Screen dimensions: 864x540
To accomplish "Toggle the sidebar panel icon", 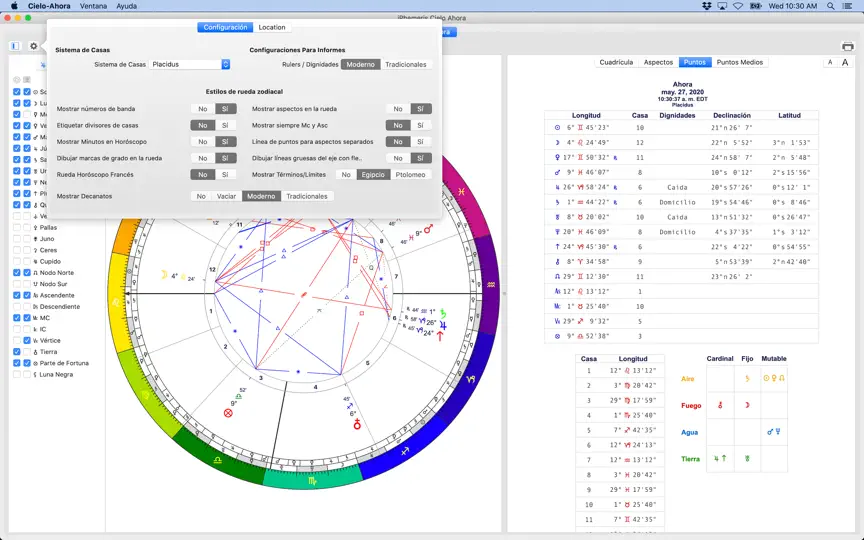I will tap(15, 46).
